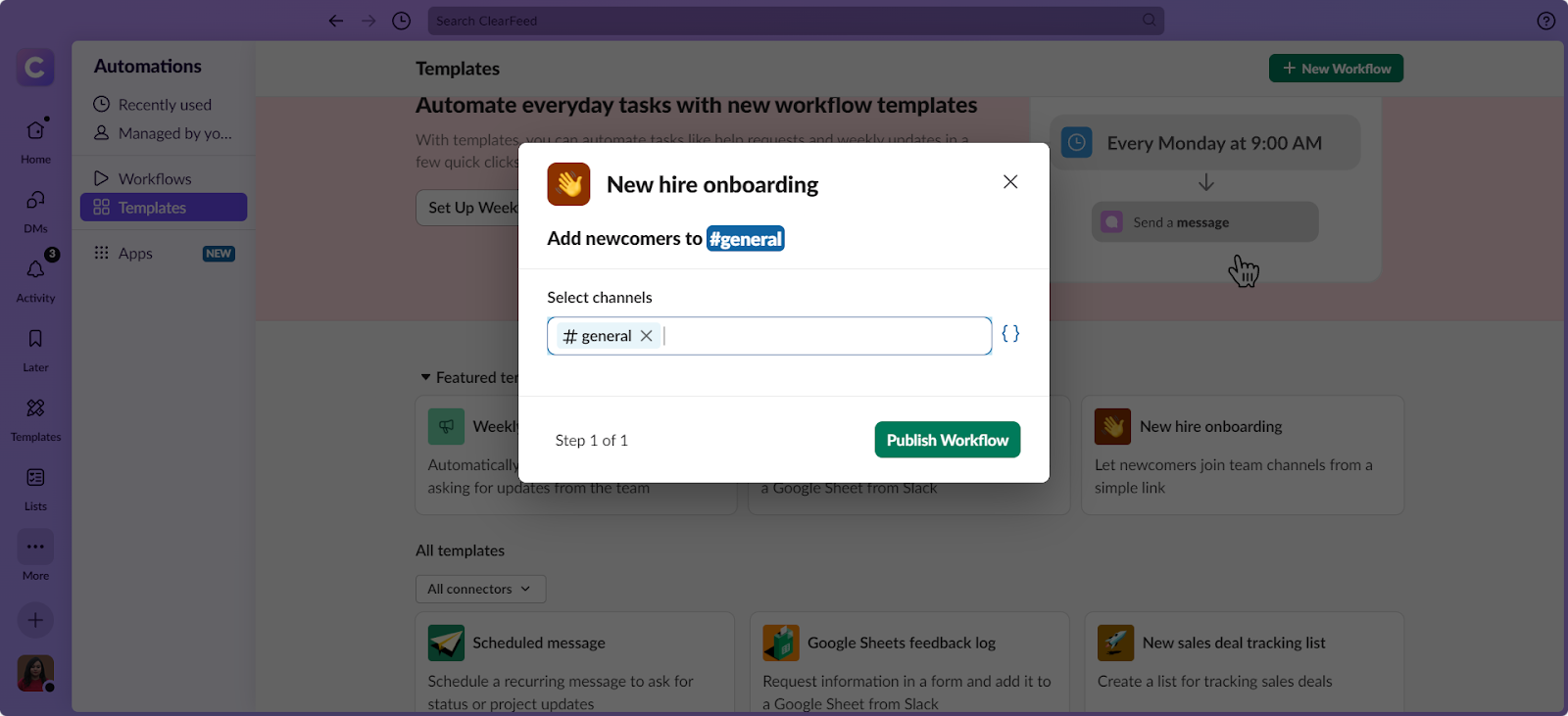Close the New hire onboarding dialog
This screenshot has width=1568, height=716.
click(x=1010, y=182)
